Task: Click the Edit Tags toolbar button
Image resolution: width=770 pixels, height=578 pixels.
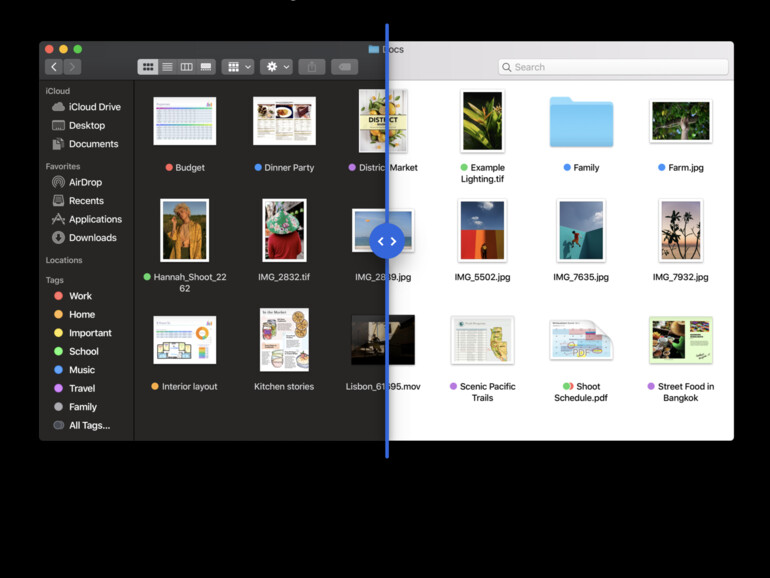Action: [x=345, y=67]
